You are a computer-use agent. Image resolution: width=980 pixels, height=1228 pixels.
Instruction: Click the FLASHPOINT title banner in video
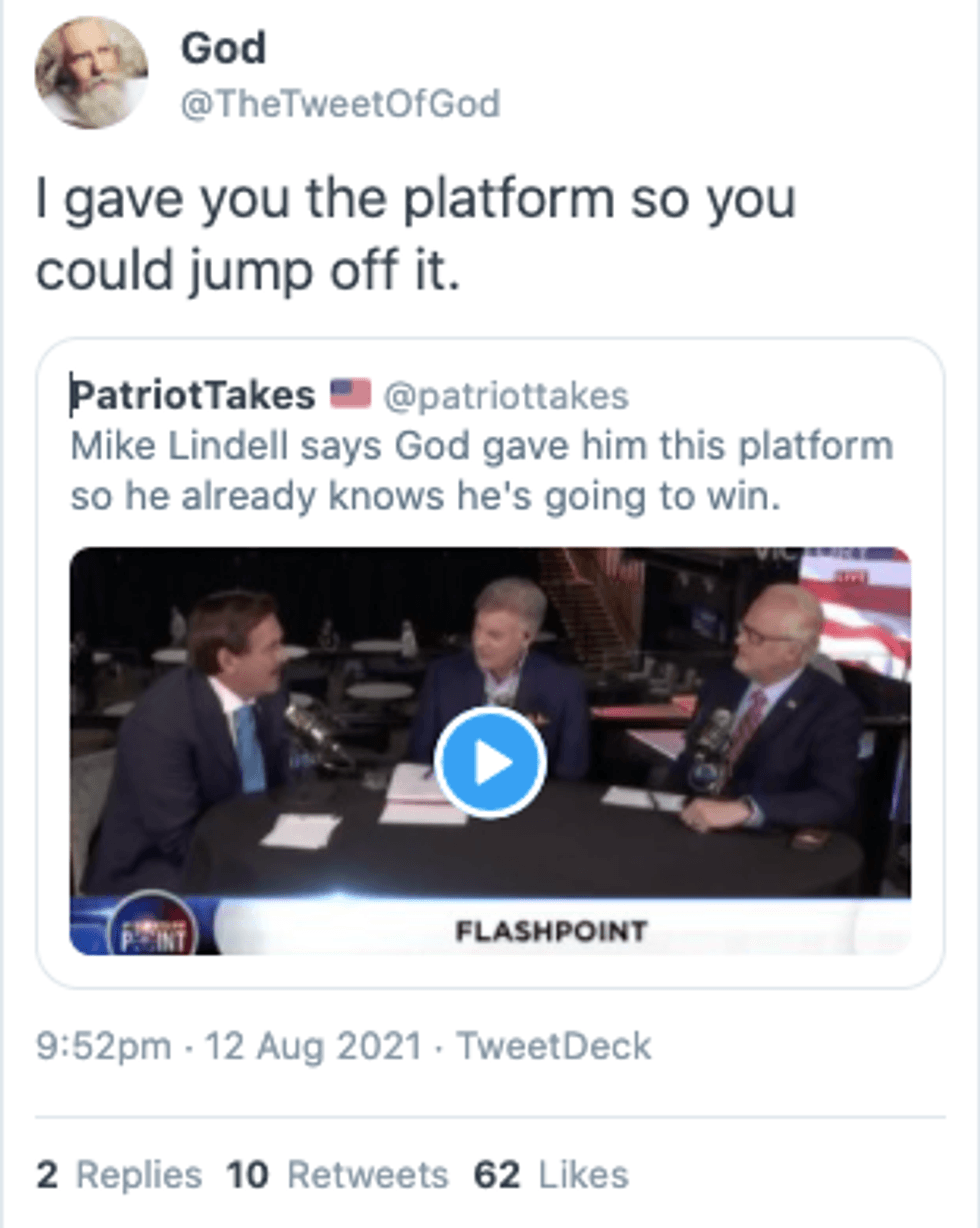[x=550, y=932]
